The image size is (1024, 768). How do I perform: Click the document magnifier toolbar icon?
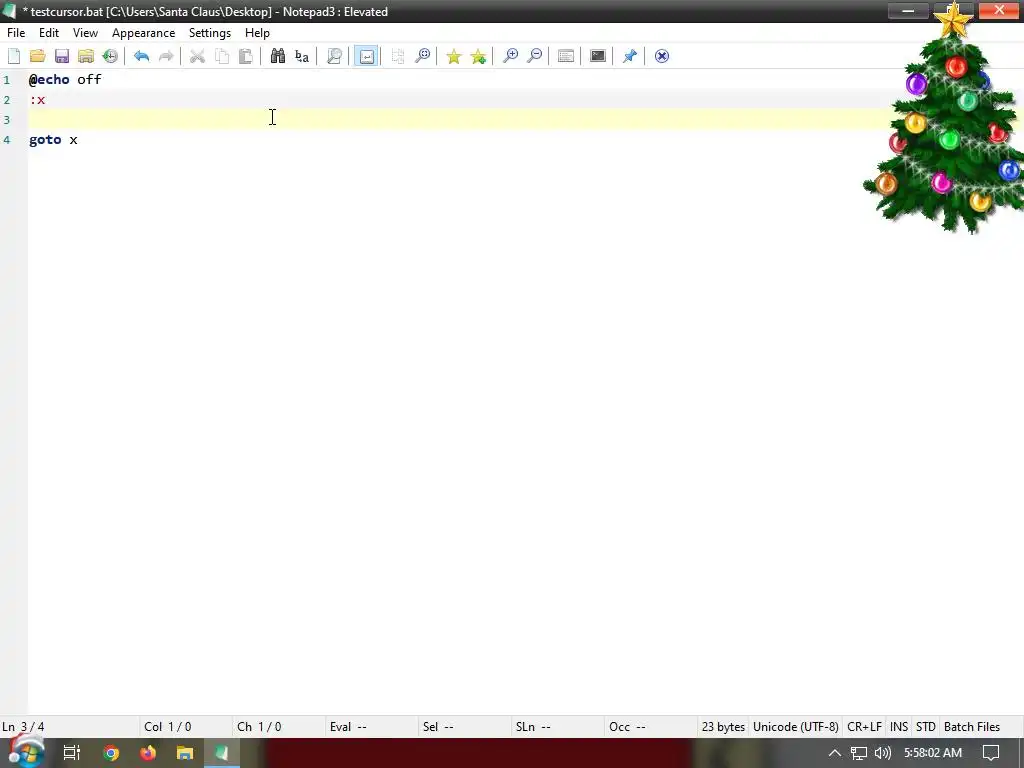click(x=334, y=56)
